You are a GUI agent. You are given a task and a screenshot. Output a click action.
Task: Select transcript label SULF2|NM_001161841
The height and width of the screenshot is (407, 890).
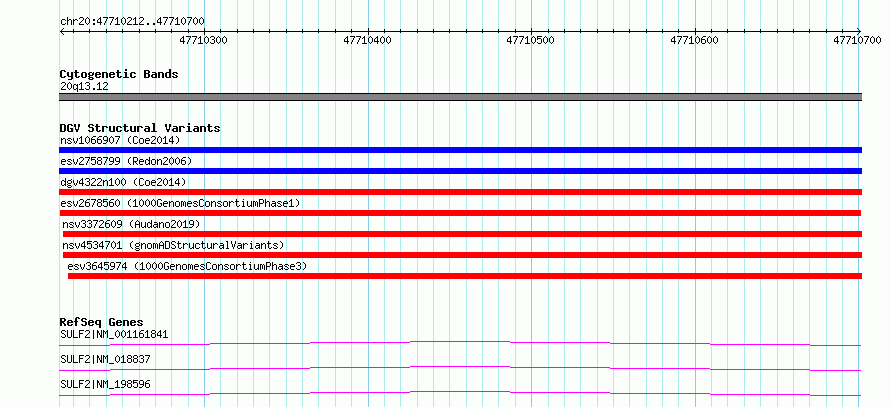click(x=114, y=334)
